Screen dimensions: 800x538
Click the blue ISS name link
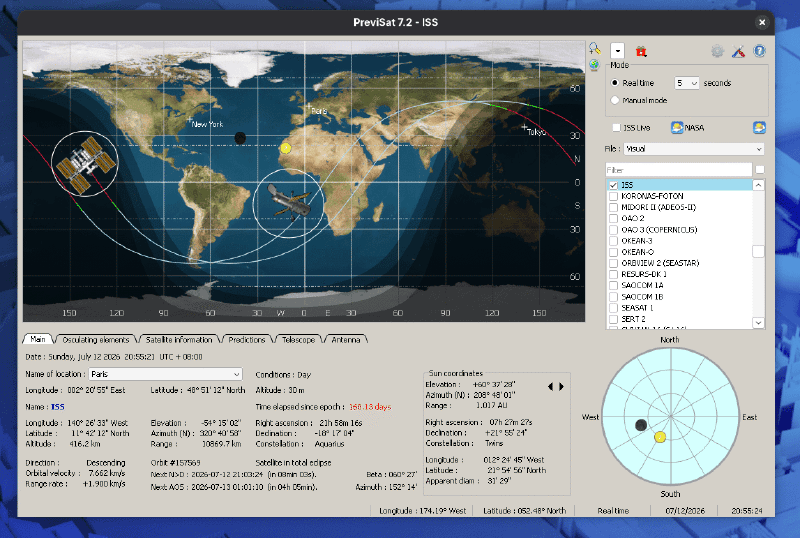58,407
